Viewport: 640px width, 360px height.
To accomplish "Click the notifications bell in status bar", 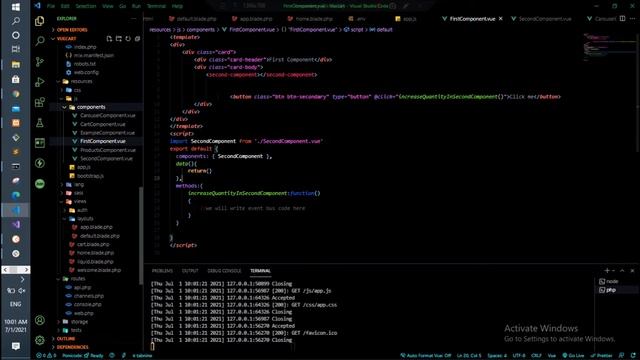I will 633,356.
